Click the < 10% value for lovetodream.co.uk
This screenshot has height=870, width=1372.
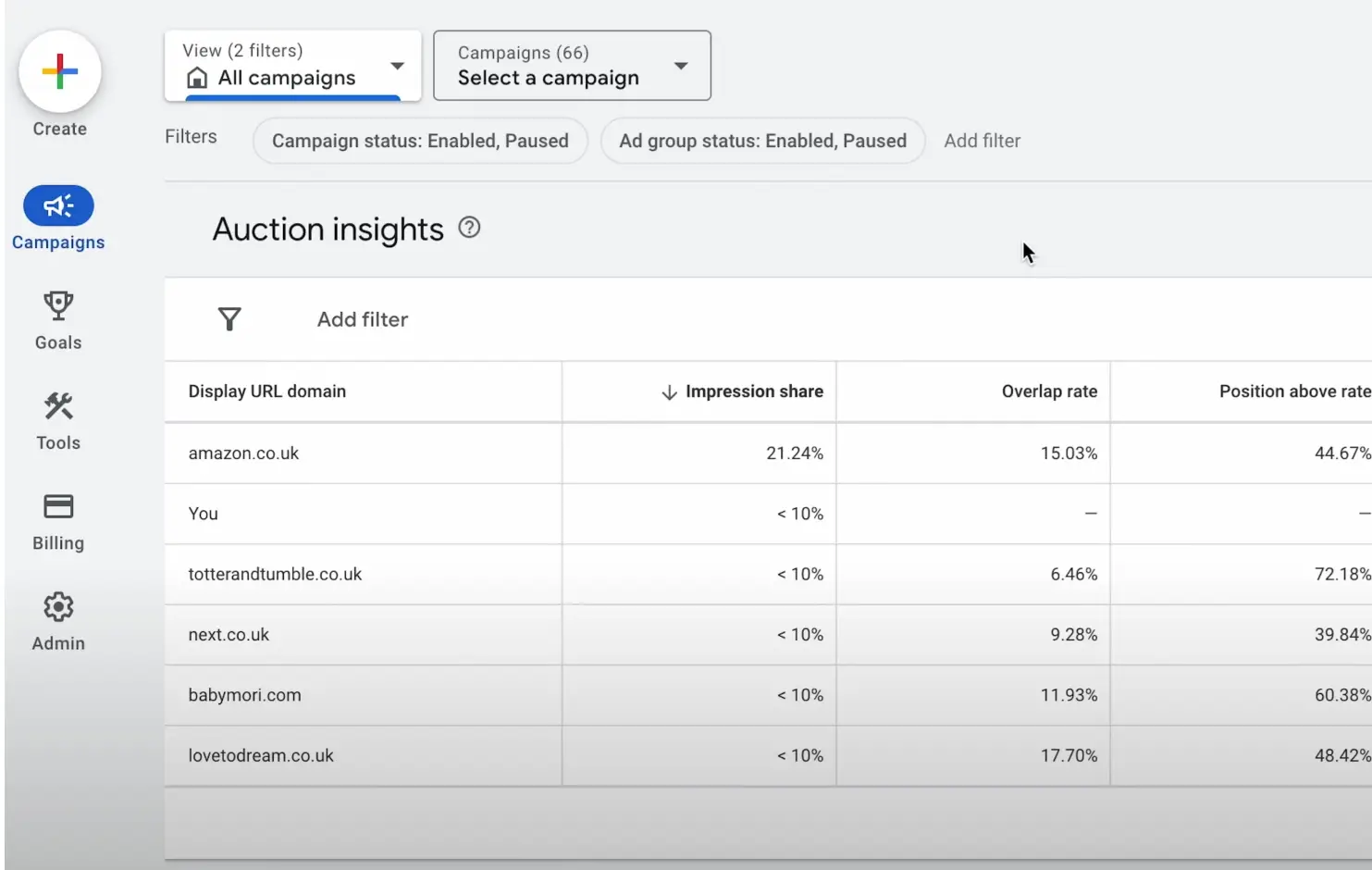[x=800, y=755]
